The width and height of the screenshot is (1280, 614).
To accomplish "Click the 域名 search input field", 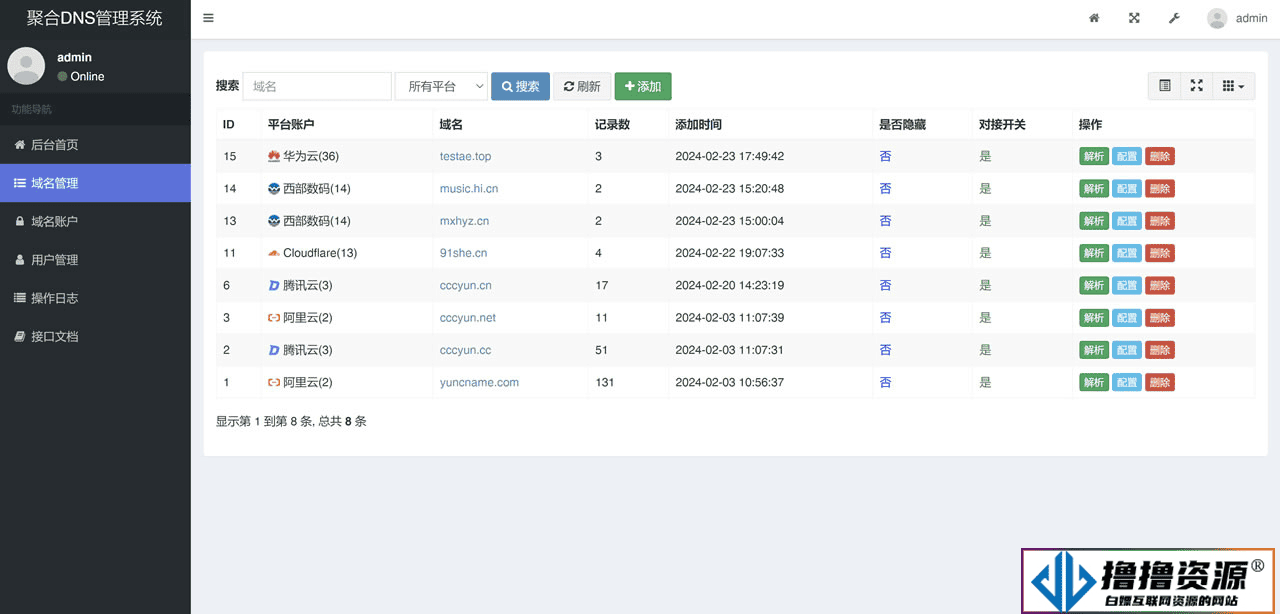I will coord(317,86).
